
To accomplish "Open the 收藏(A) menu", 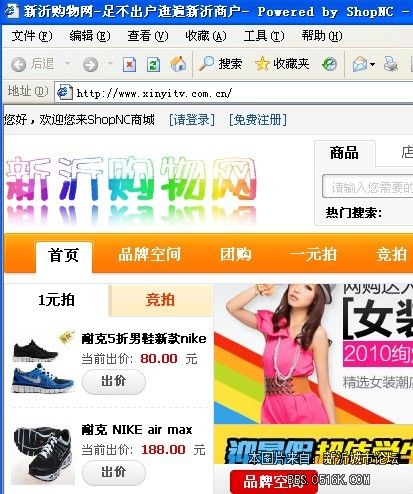I will [206, 35].
